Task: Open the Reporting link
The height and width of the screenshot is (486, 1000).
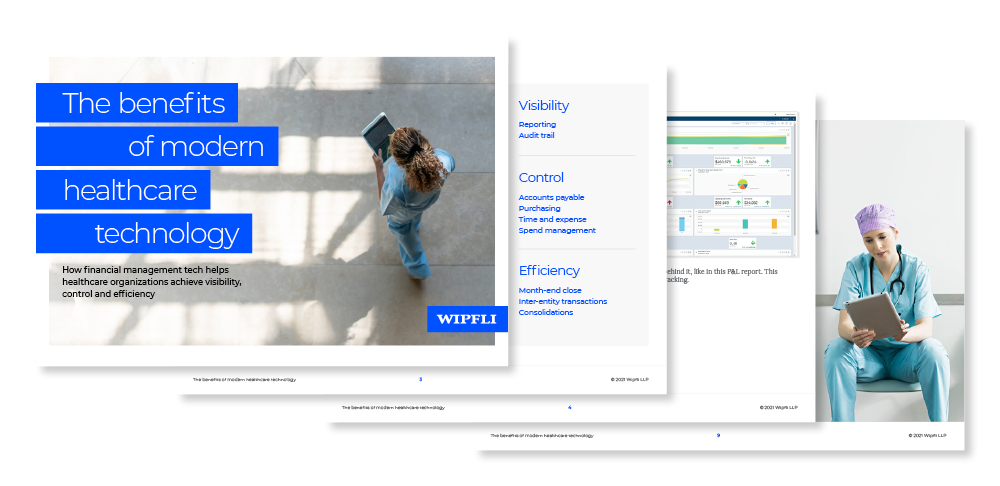Action: pyautogui.click(x=537, y=125)
